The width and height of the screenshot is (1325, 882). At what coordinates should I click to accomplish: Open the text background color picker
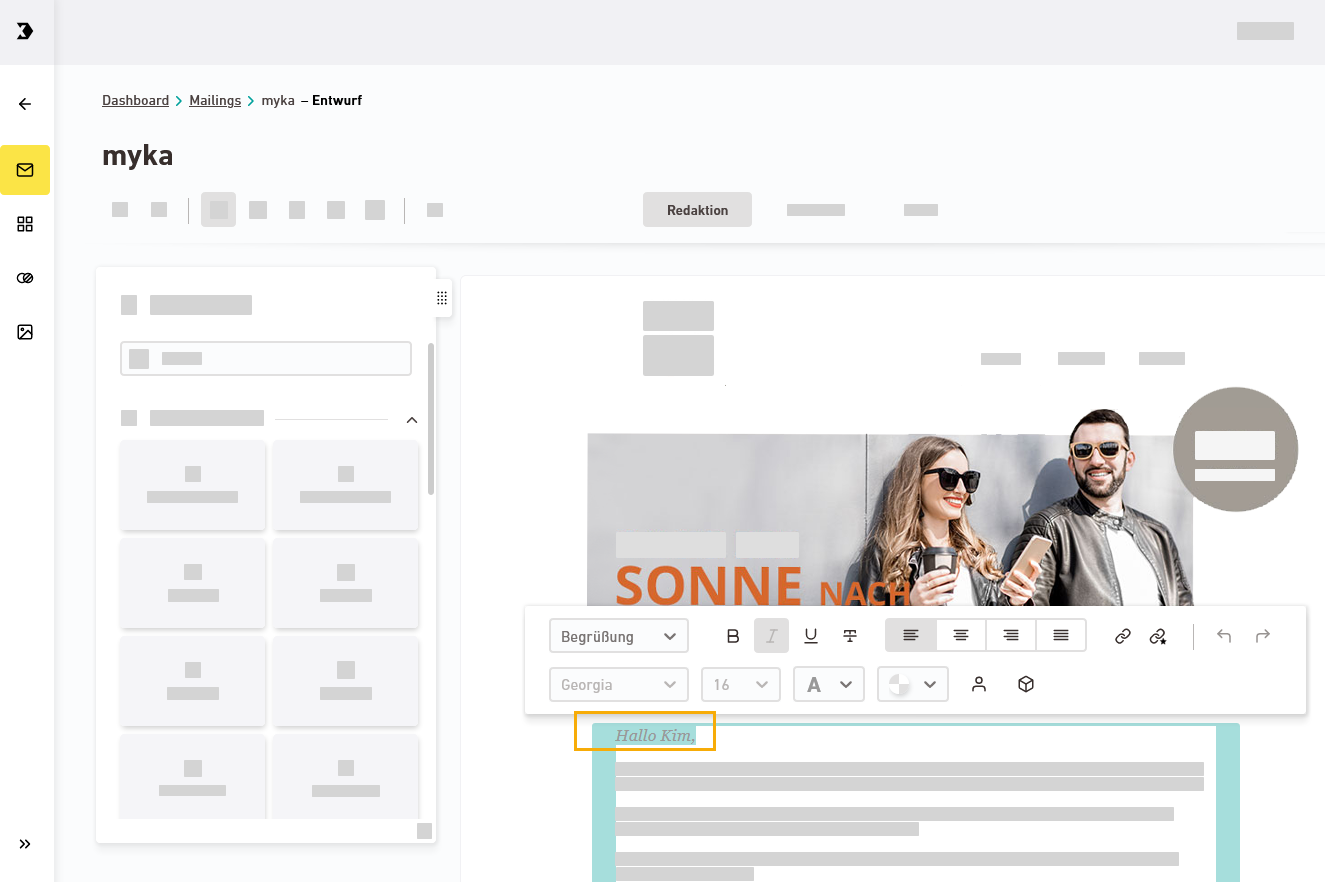click(x=912, y=685)
